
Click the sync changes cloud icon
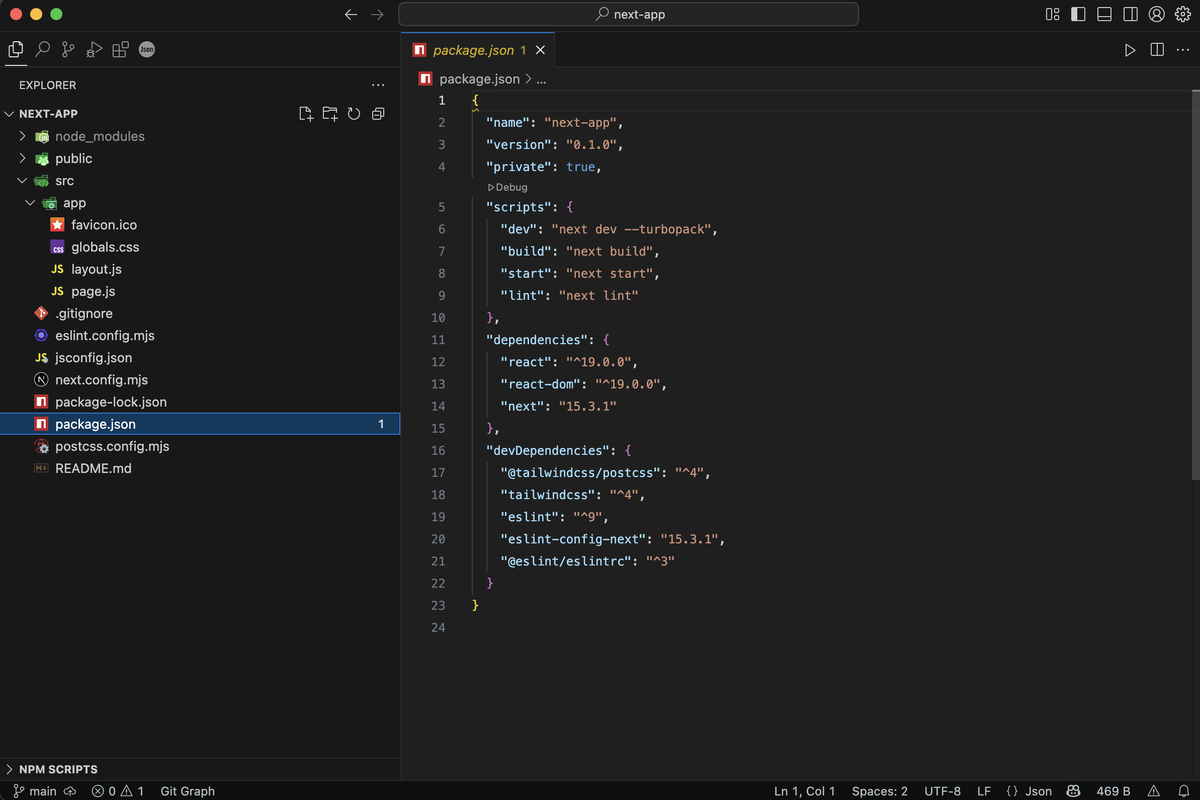(70, 791)
